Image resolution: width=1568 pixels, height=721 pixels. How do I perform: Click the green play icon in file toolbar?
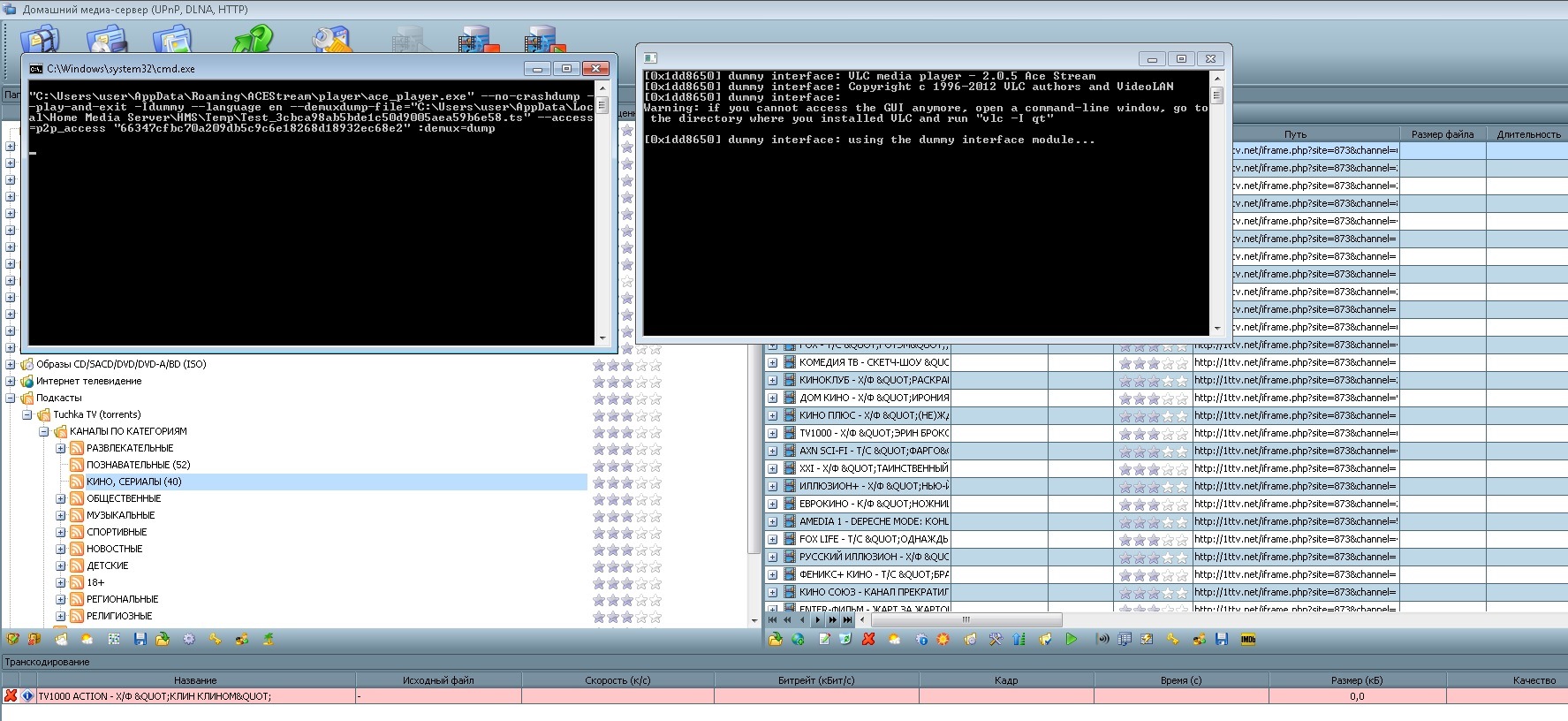pos(1071,640)
